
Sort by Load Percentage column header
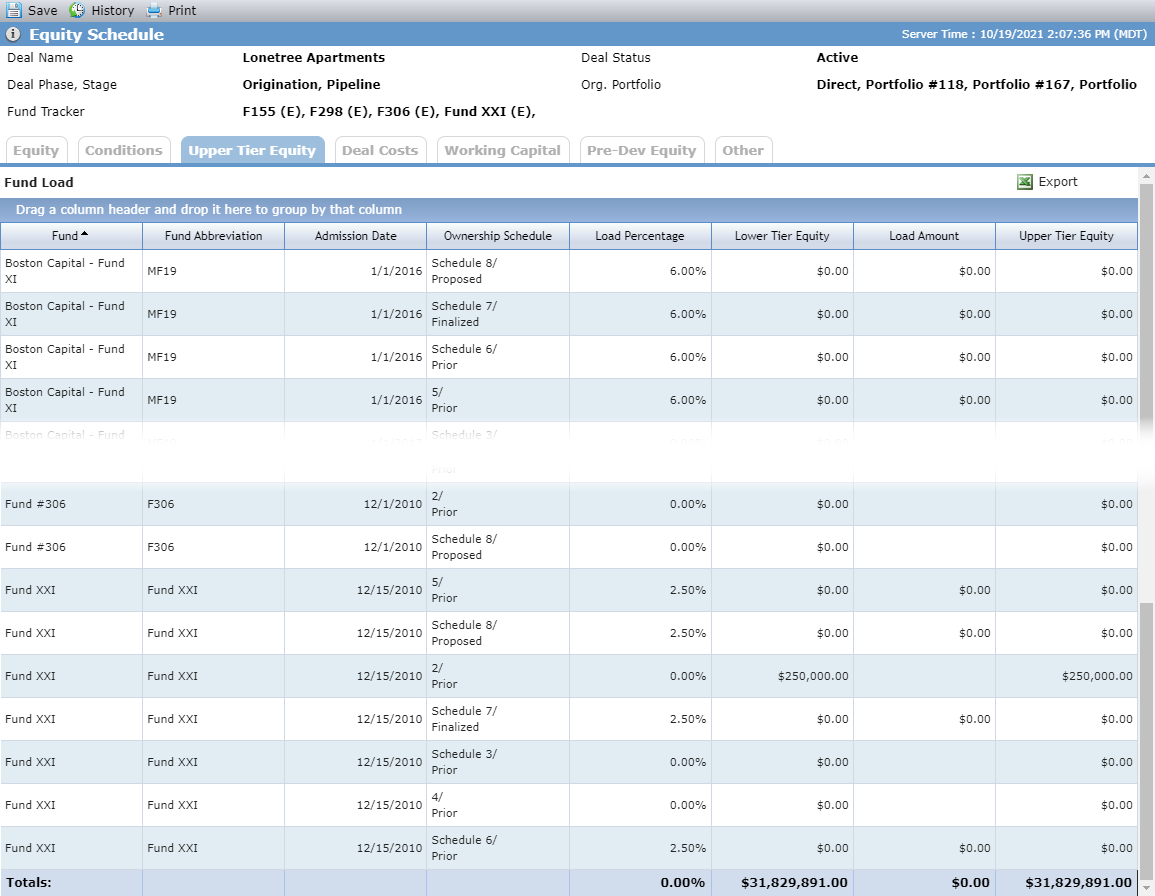(640, 236)
